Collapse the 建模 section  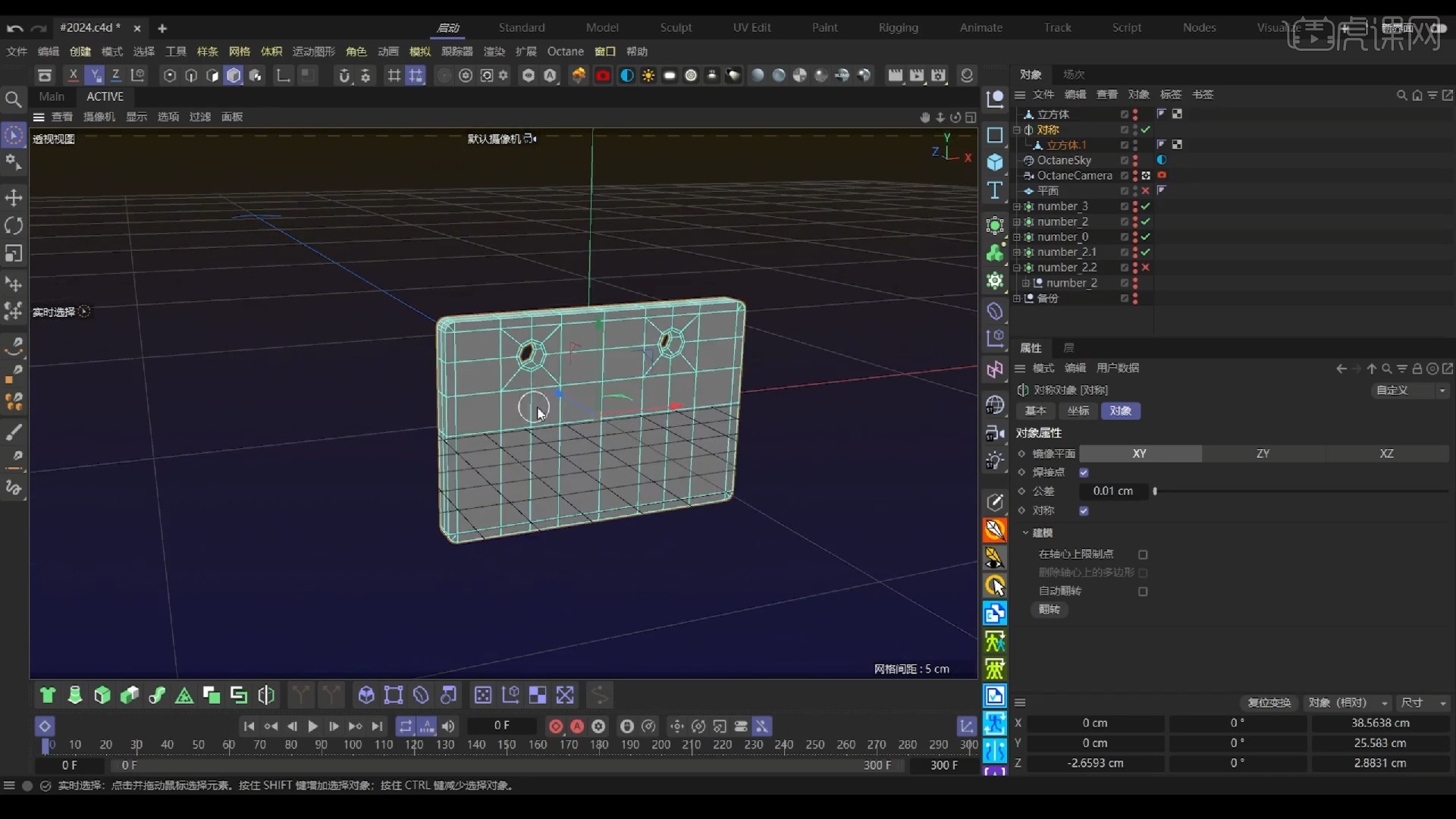pos(1025,532)
